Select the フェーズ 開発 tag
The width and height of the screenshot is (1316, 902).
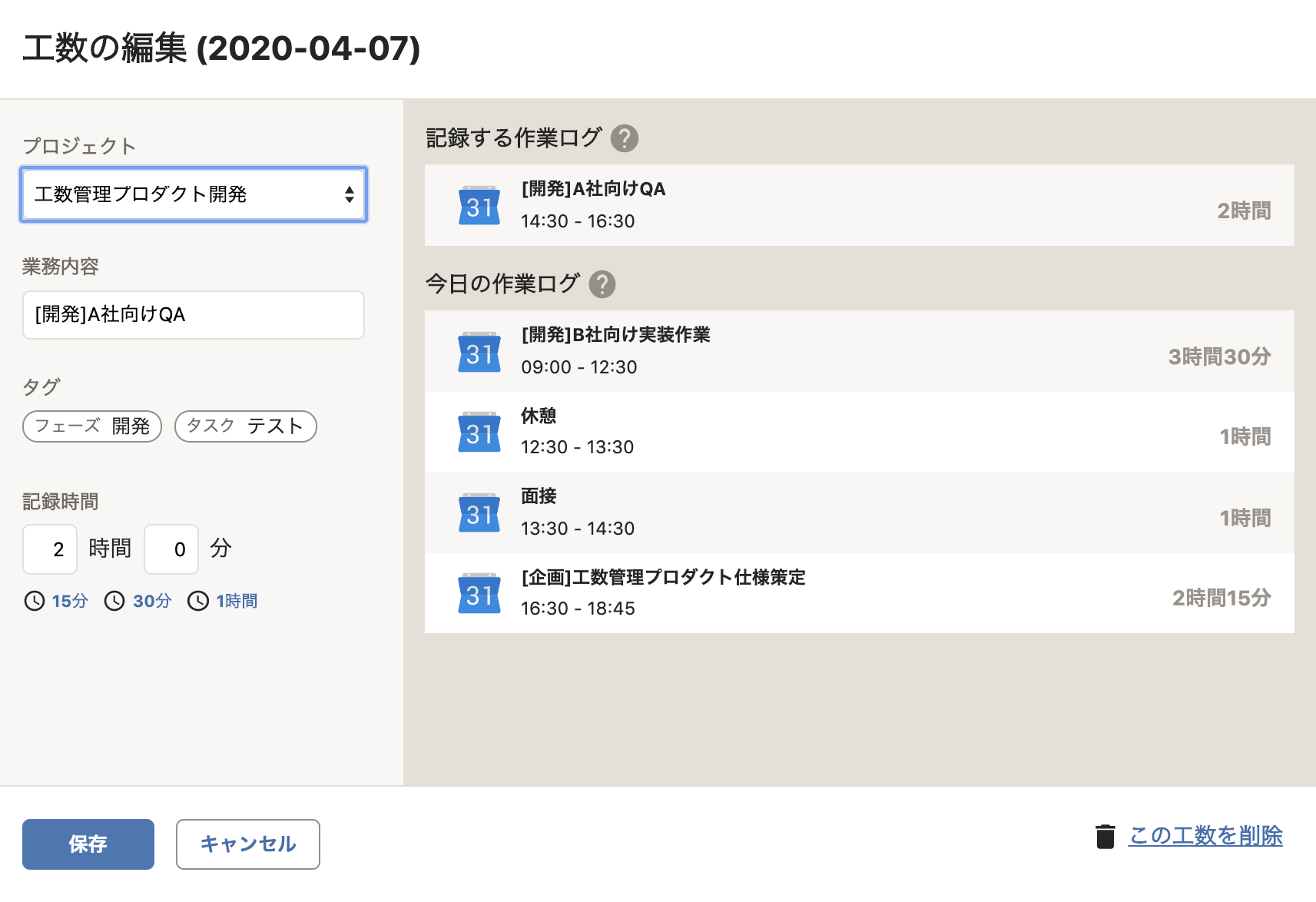coord(91,426)
